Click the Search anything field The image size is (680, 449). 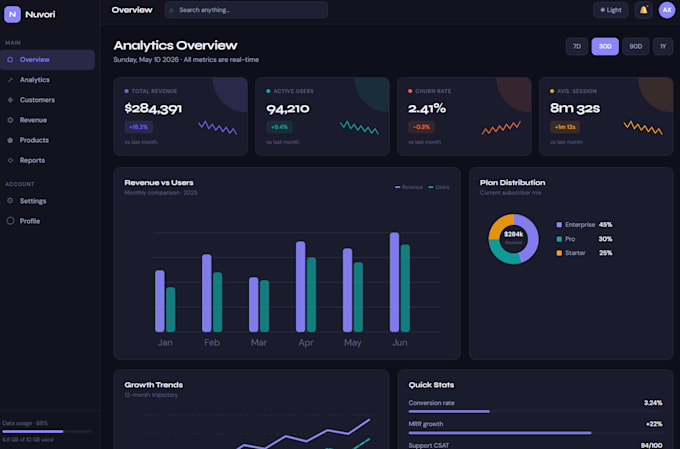tap(246, 10)
